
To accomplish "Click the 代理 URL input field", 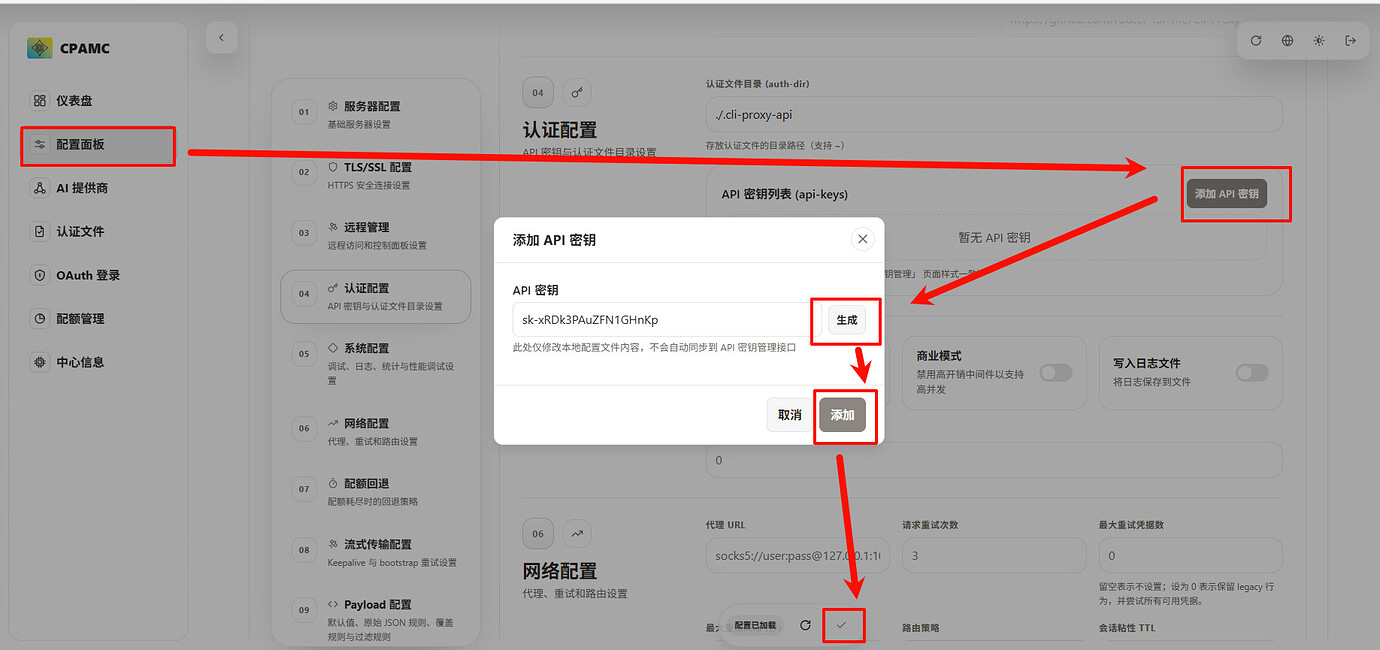I will tap(797, 555).
